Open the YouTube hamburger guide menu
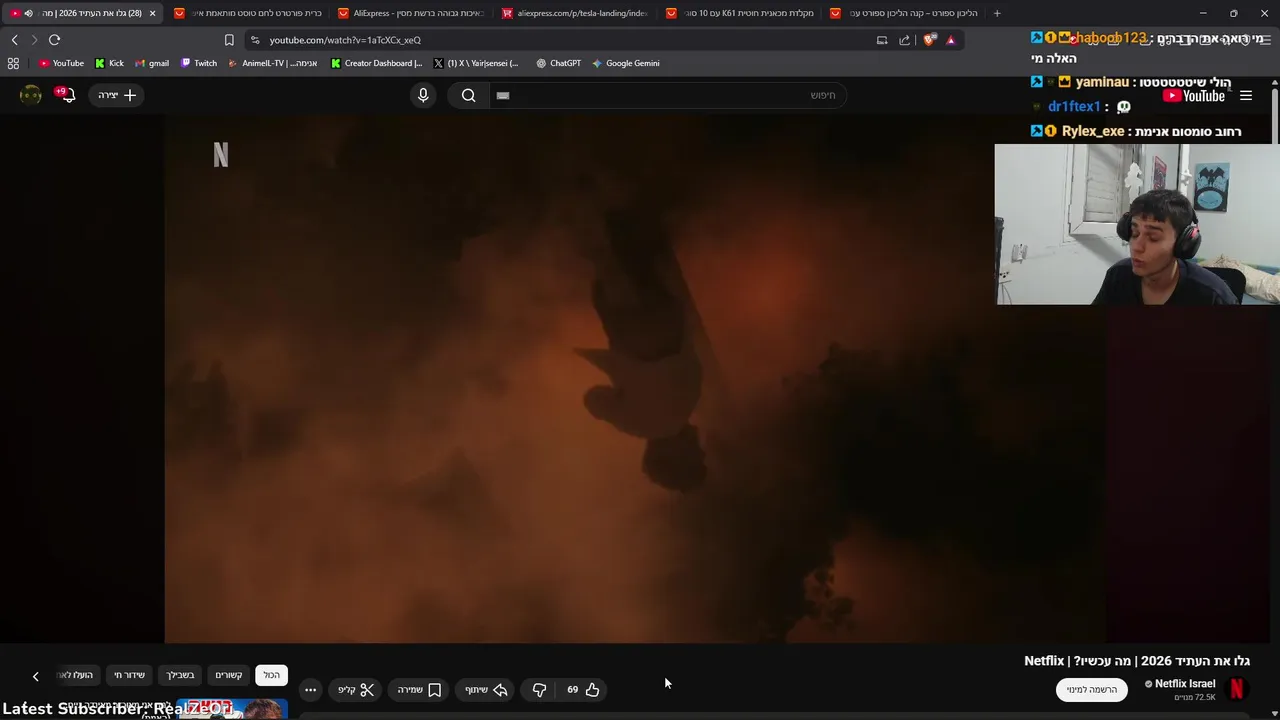 (1246, 96)
